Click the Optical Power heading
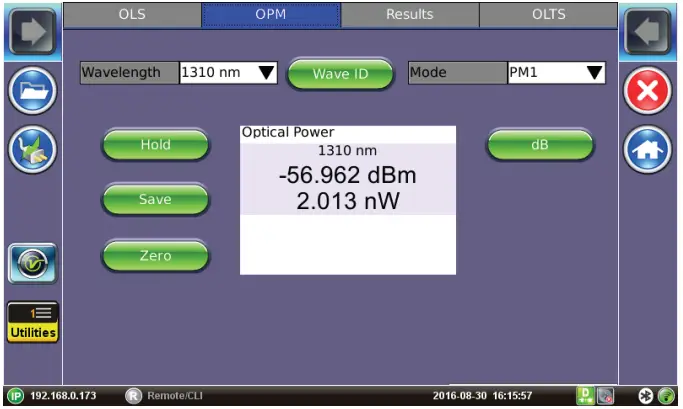 click(288, 132)
